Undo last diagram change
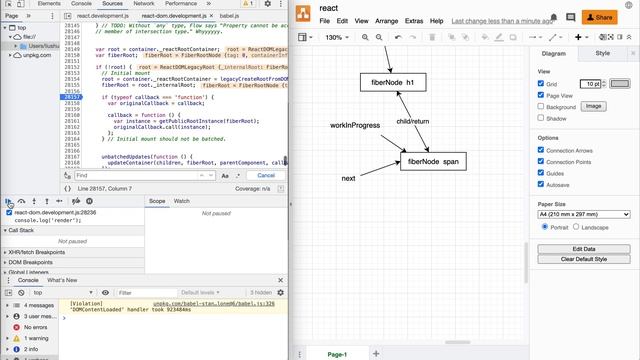640x360 pixels. pos(398,37)
